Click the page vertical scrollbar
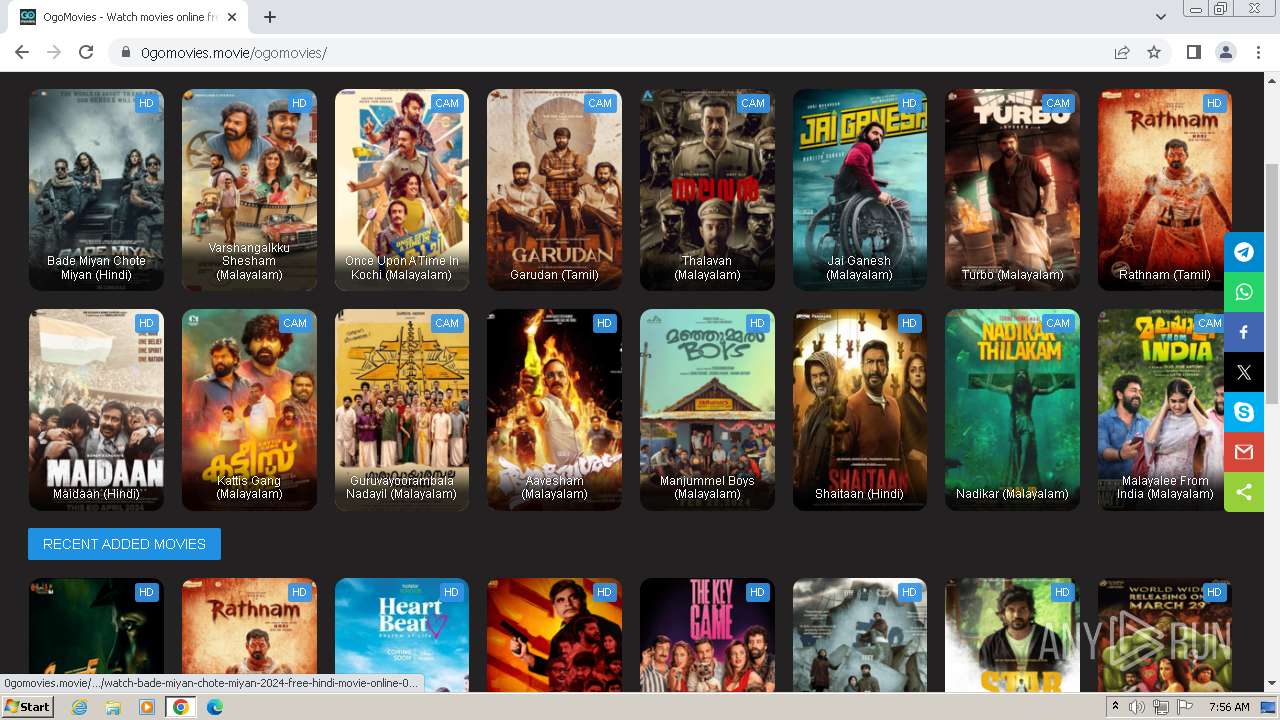Viewport: 1280px width, 720px height. (1272, 283)
